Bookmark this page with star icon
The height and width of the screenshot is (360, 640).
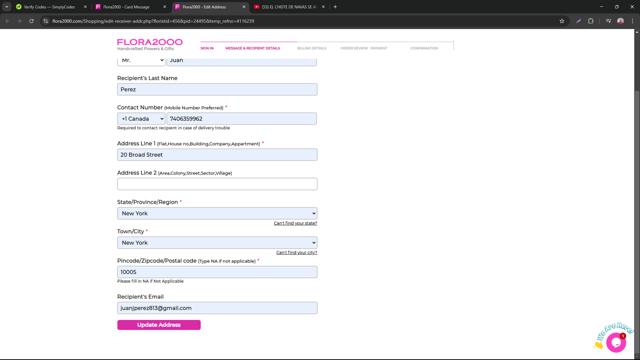pyautogui.click(x=562, y=21)
